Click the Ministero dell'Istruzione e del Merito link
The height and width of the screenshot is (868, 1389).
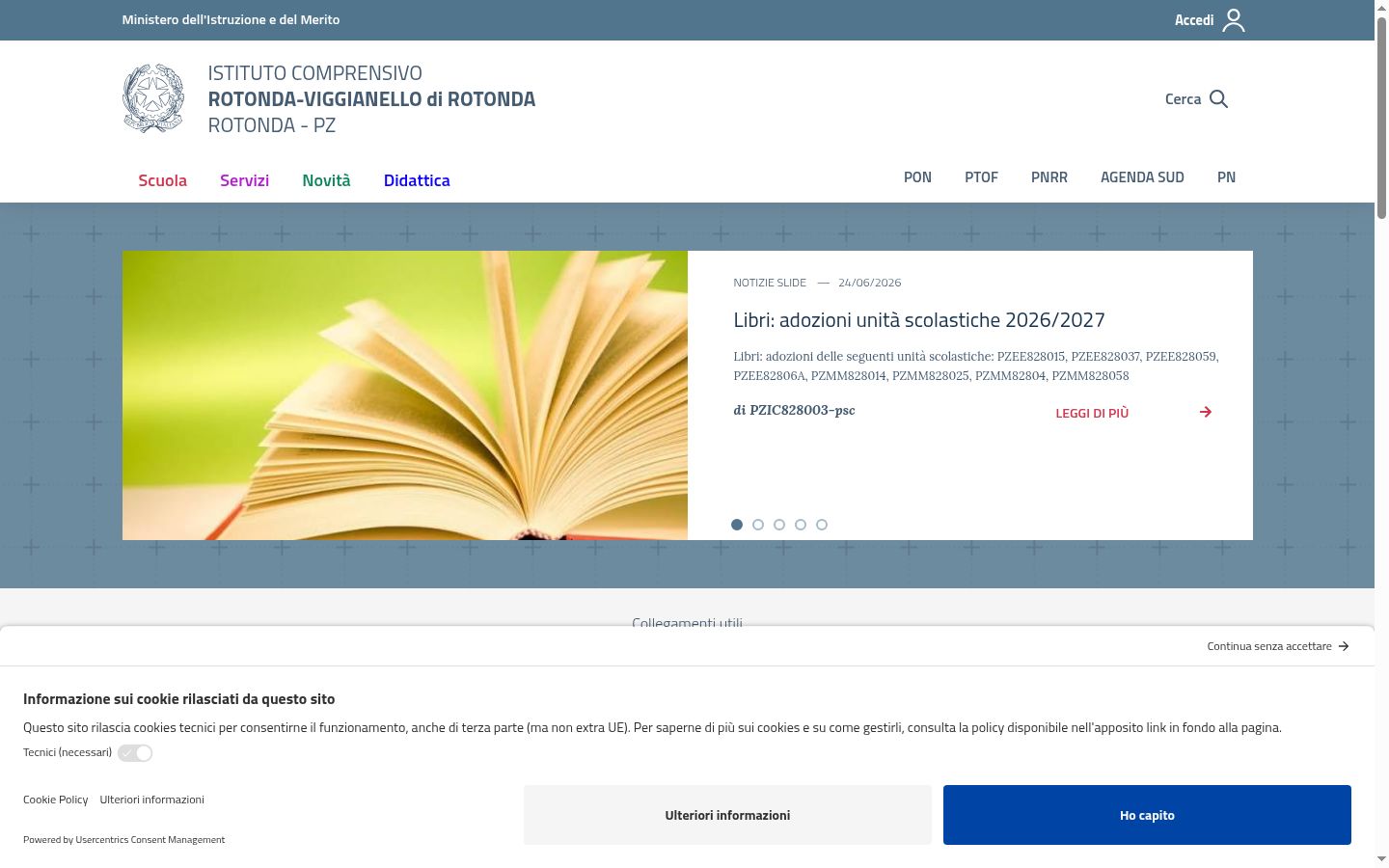click(231, 19)
